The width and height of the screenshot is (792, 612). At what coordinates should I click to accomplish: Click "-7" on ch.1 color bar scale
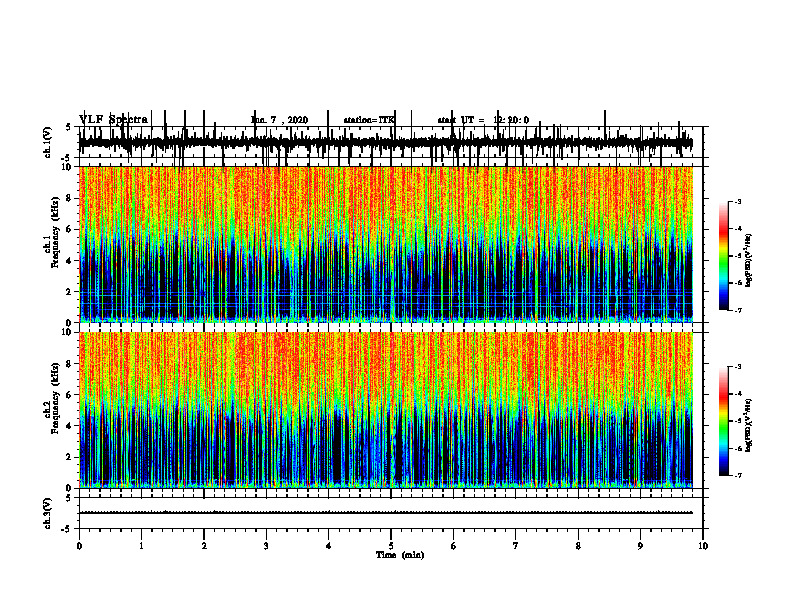(x=737, y=310)
